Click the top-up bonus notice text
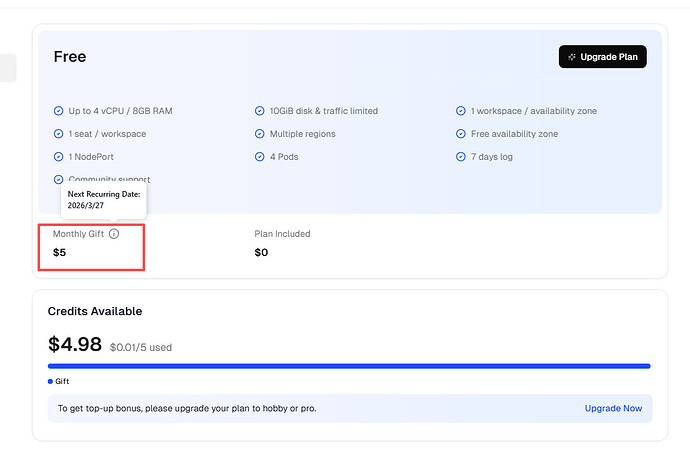 (x=187, y=408)
